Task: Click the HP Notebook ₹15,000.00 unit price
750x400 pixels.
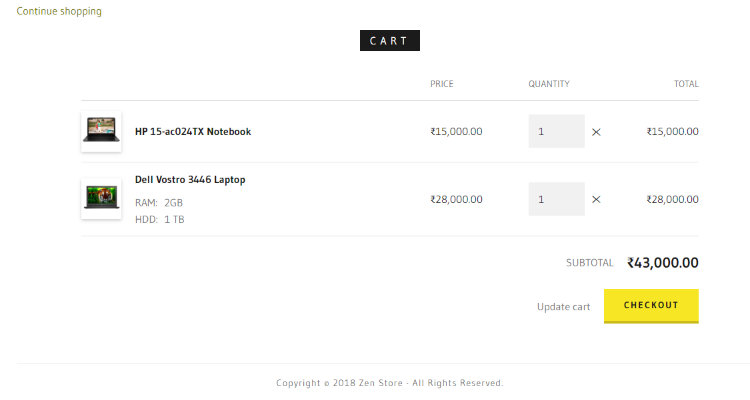Action: pyautogui.click(x=456, y=131)
